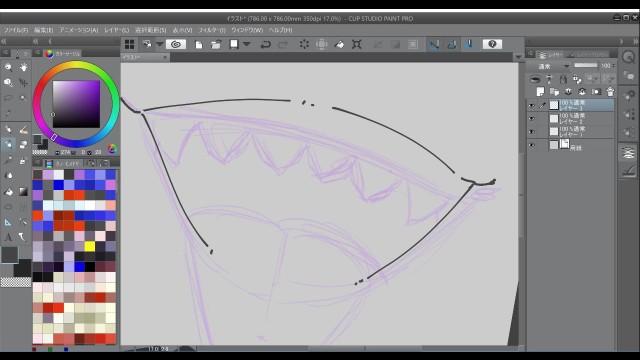
Task: Click the new layer icon in Layers panel
Action: point(540,91)
